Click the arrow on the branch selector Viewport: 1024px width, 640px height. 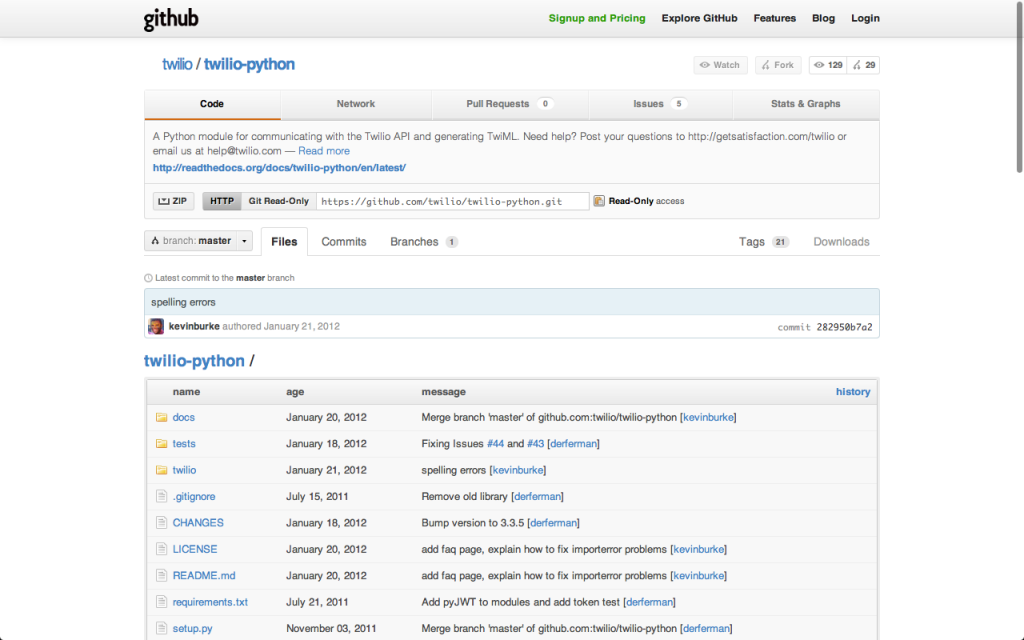(x=244, y=241)
